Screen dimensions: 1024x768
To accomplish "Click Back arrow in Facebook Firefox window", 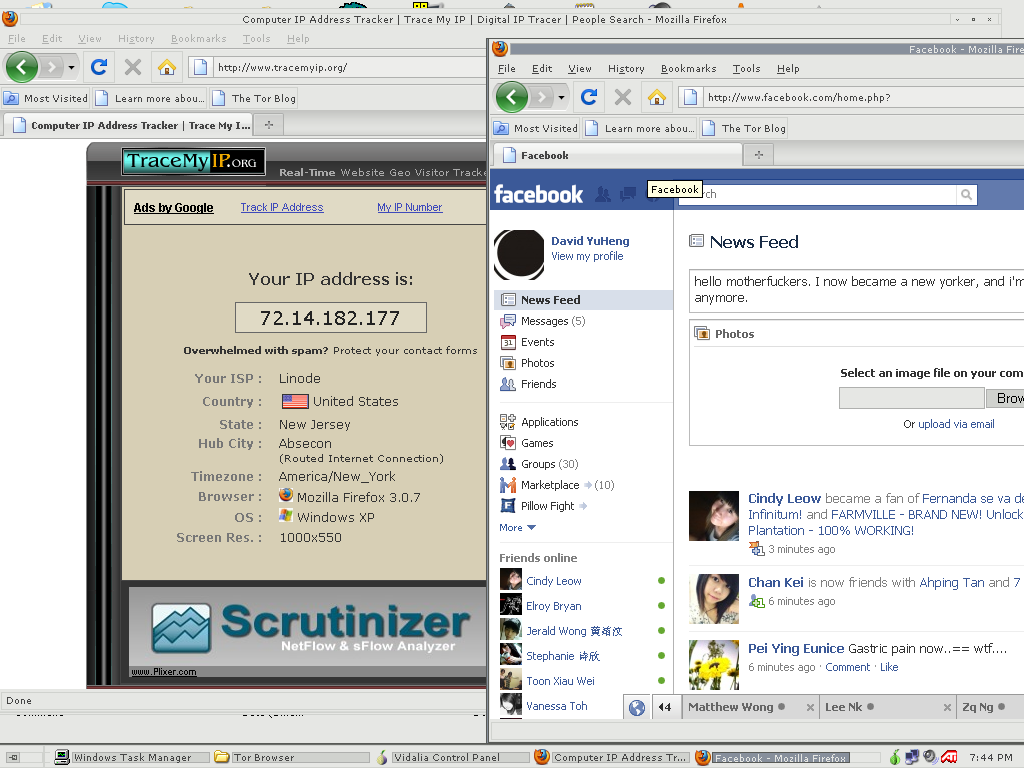I will [512, 97].
